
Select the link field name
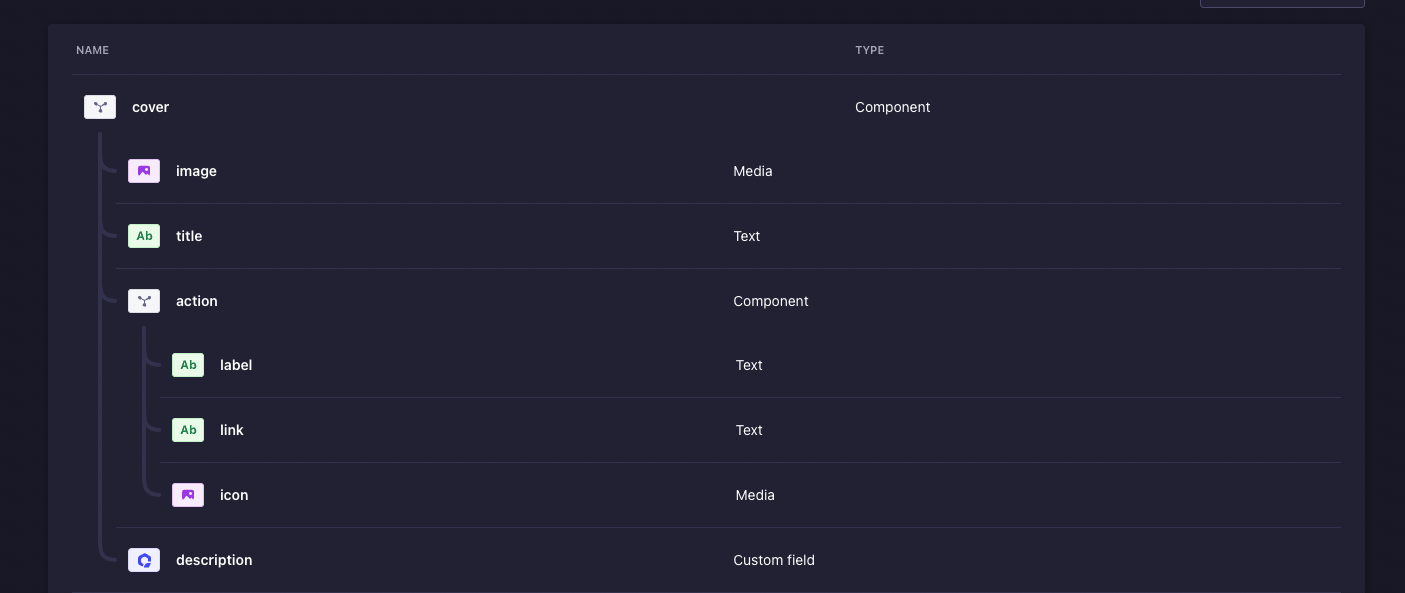(232, 430)
